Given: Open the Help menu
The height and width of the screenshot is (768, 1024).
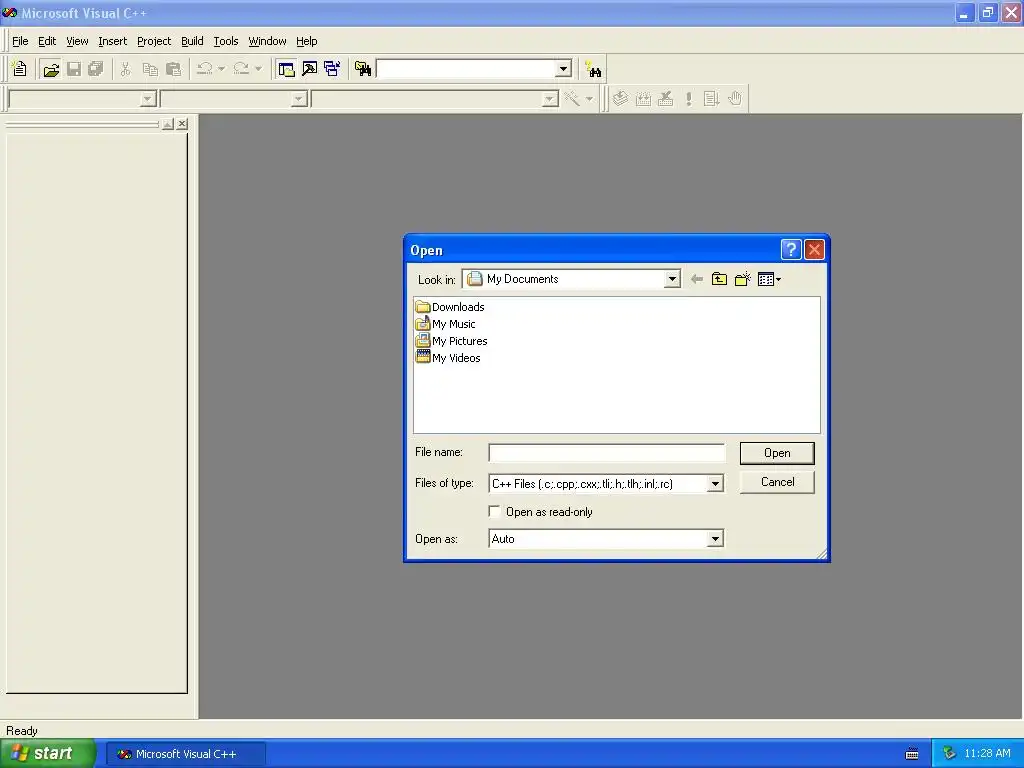Looking at the screenshot, I should 306,41.
